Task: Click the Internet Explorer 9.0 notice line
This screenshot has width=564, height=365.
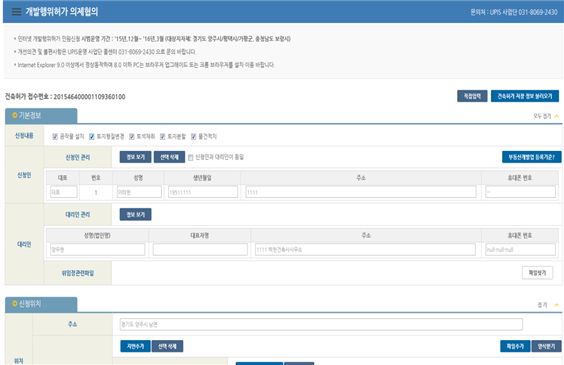Action: click(x=145, y=65)
